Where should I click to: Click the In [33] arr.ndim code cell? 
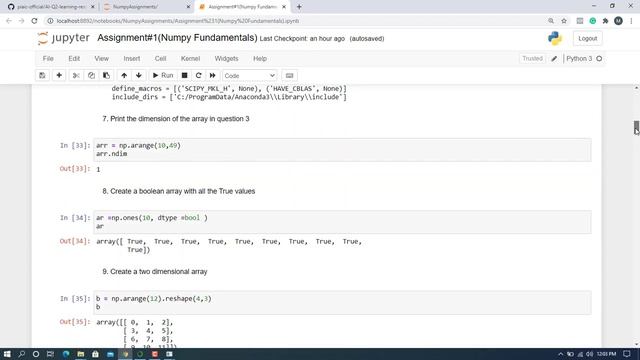pos(342,150)
